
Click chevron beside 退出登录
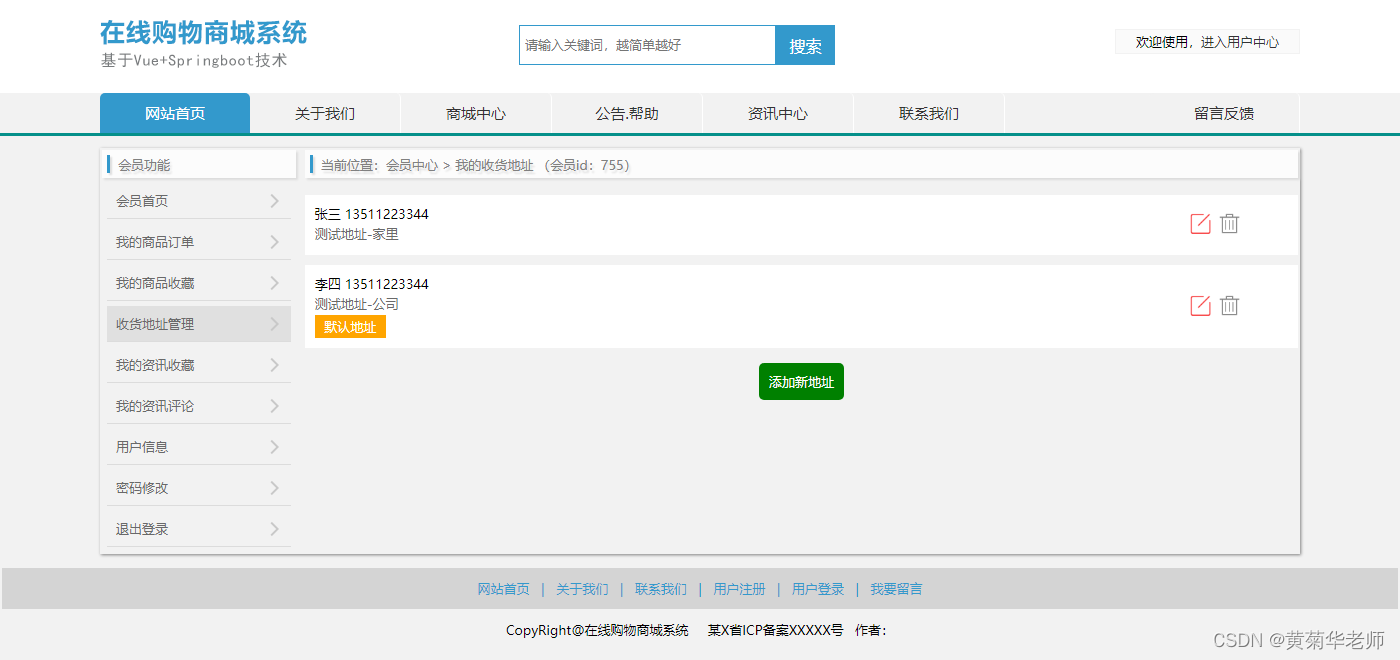(x=275, y=529)
